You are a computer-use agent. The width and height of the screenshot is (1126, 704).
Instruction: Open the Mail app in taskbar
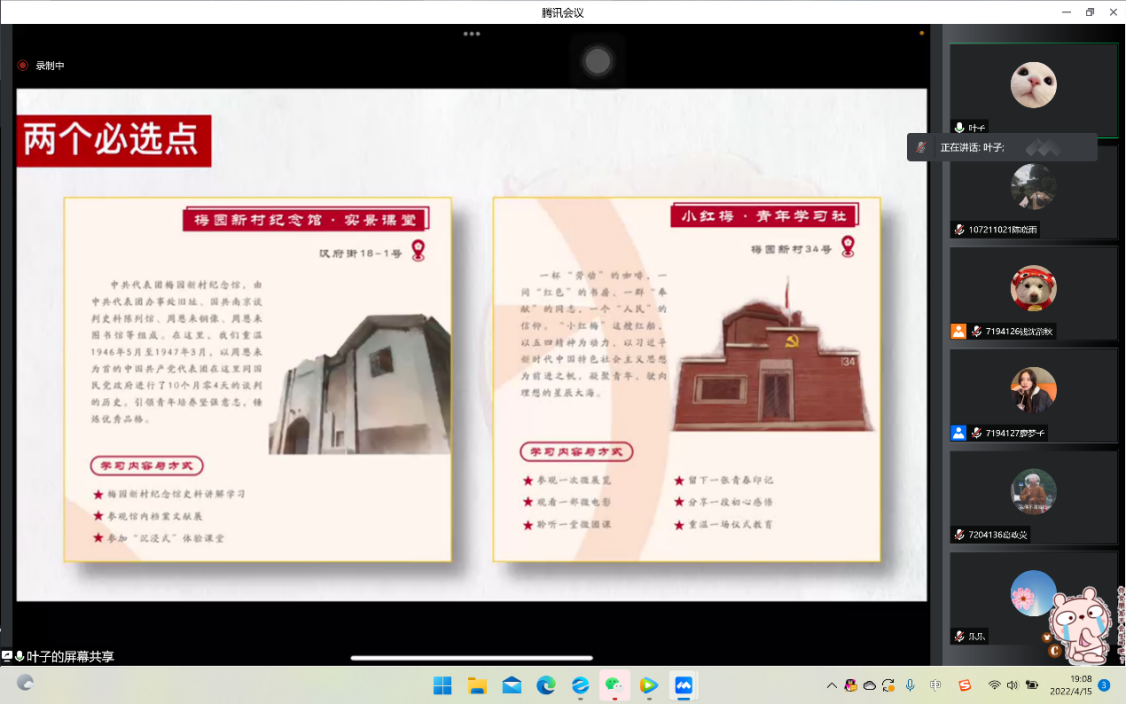512,685
